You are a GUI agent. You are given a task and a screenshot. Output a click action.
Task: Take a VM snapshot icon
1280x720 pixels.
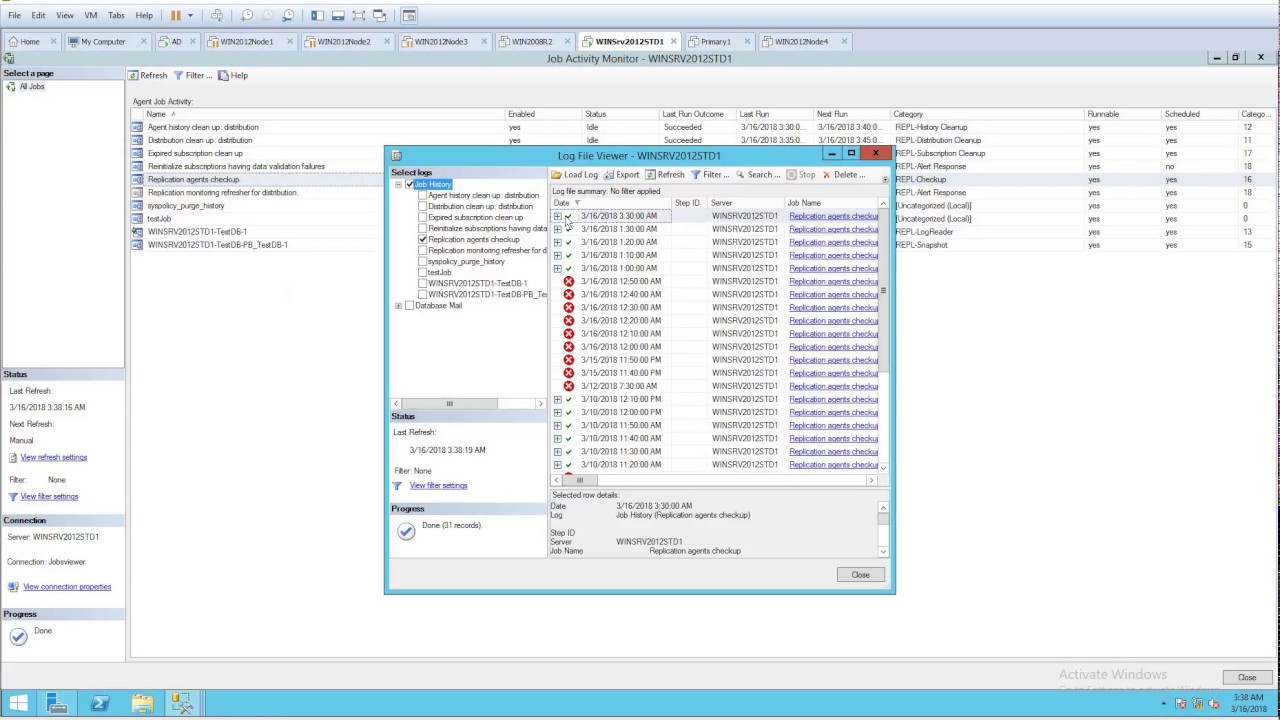[247, 15]
